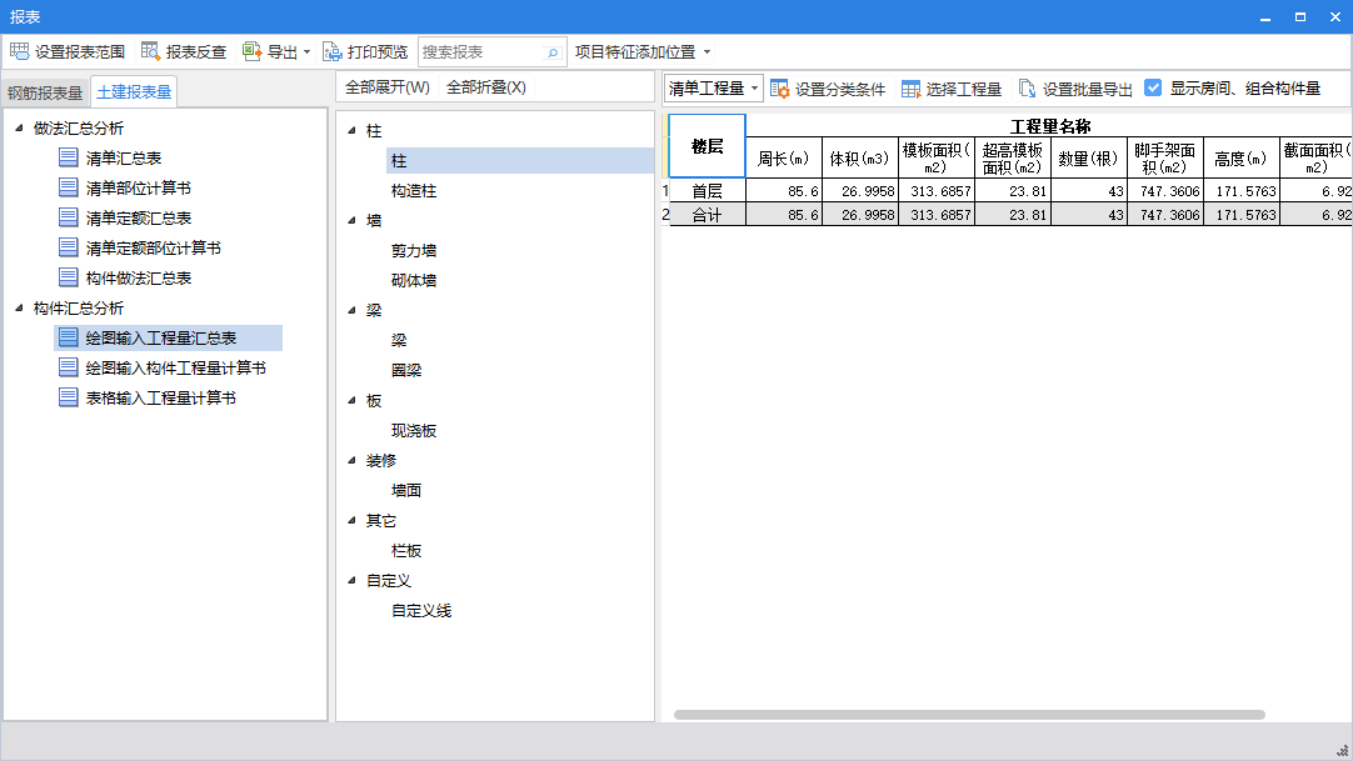Click the 周长(m) column header
This screenshot has width=1353, height=761.
pos(784,158)
